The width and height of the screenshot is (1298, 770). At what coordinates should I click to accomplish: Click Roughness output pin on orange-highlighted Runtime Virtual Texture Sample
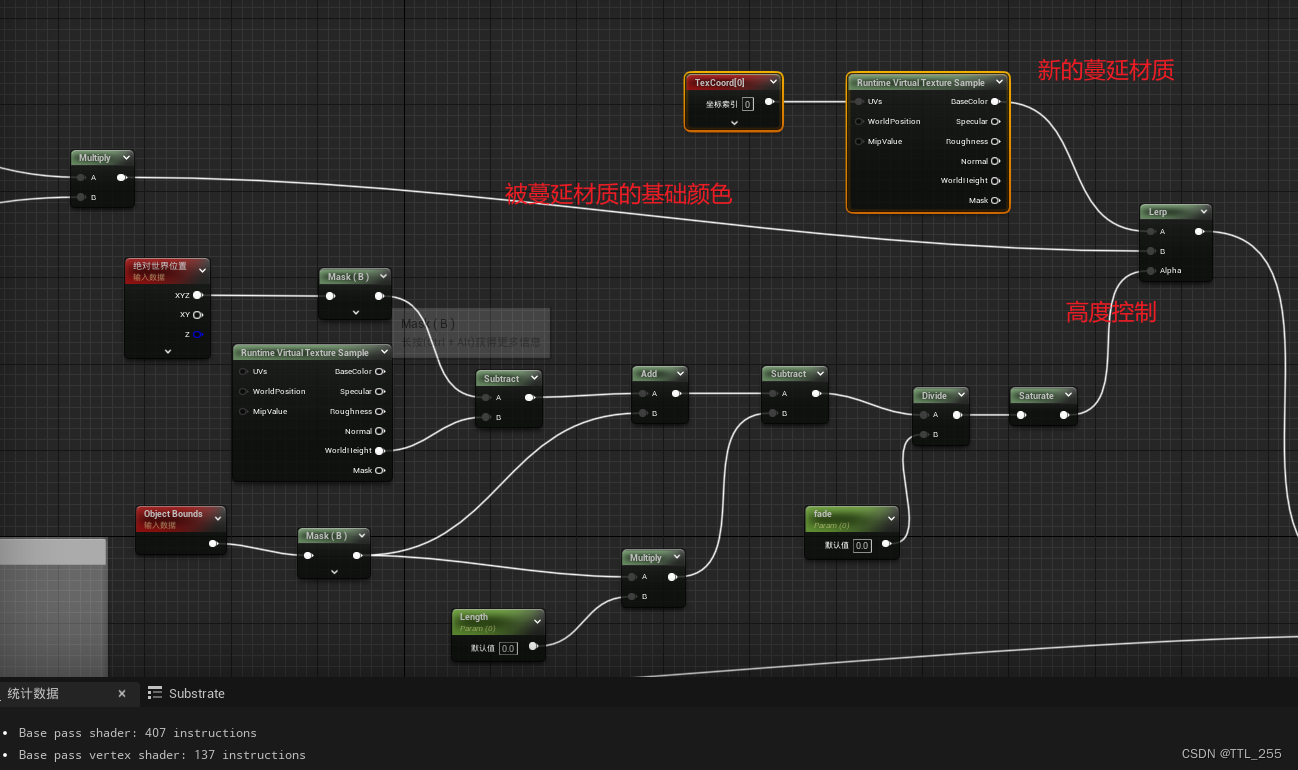tap(996, 141)
